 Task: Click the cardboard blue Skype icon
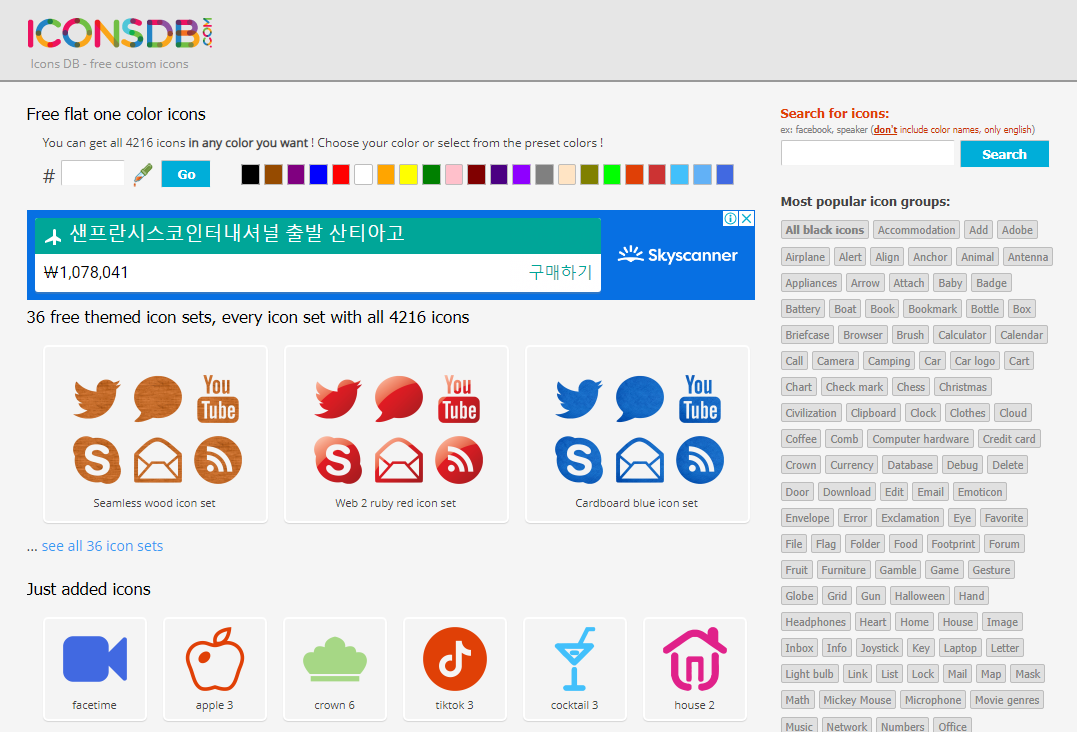579,459
